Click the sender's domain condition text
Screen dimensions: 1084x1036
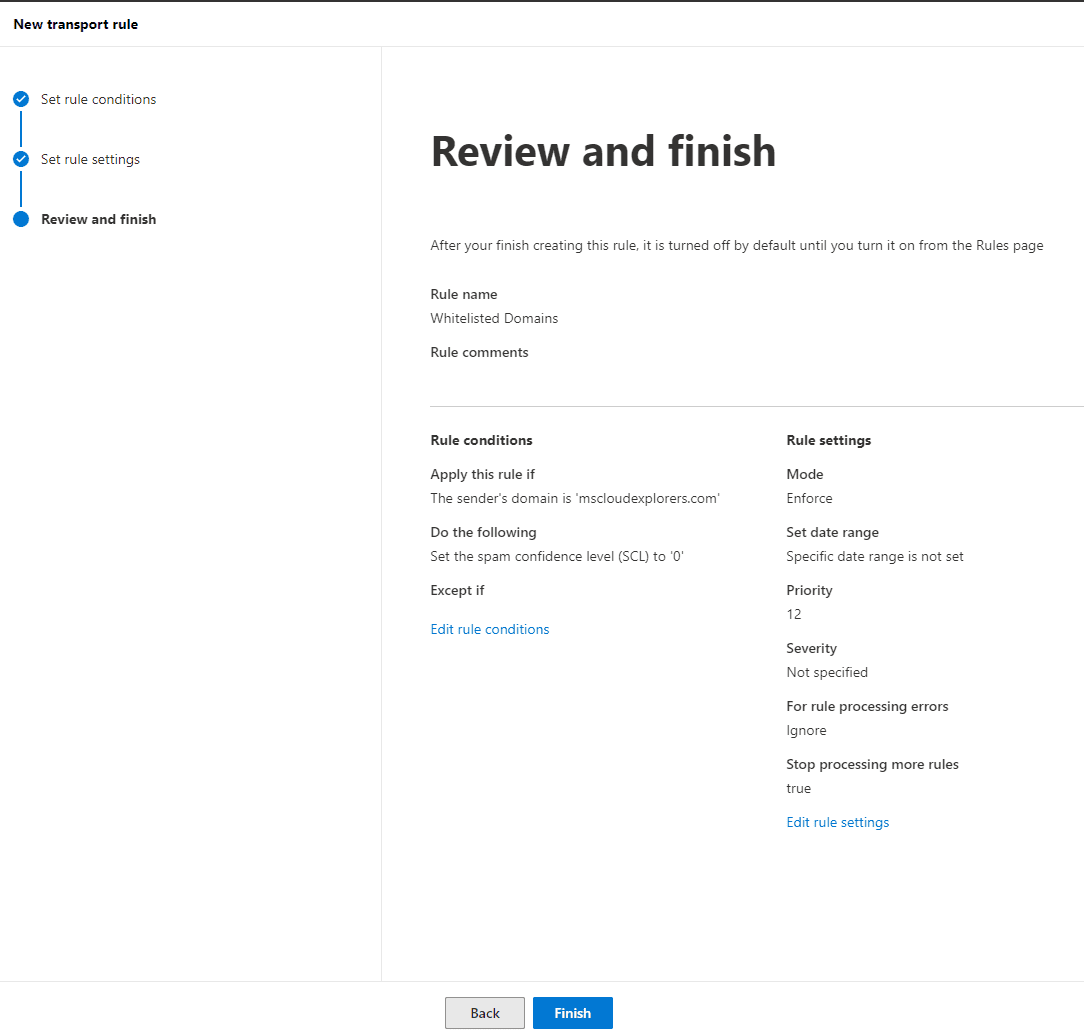pyautogui.click(x=575, y=498)
